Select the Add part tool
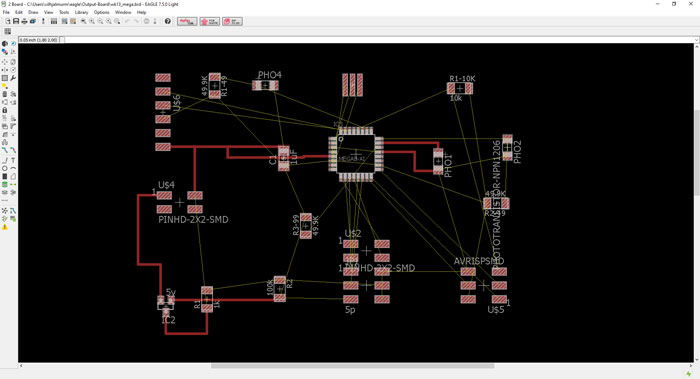The height and width of the screenshot is (379, 700). 13,94
